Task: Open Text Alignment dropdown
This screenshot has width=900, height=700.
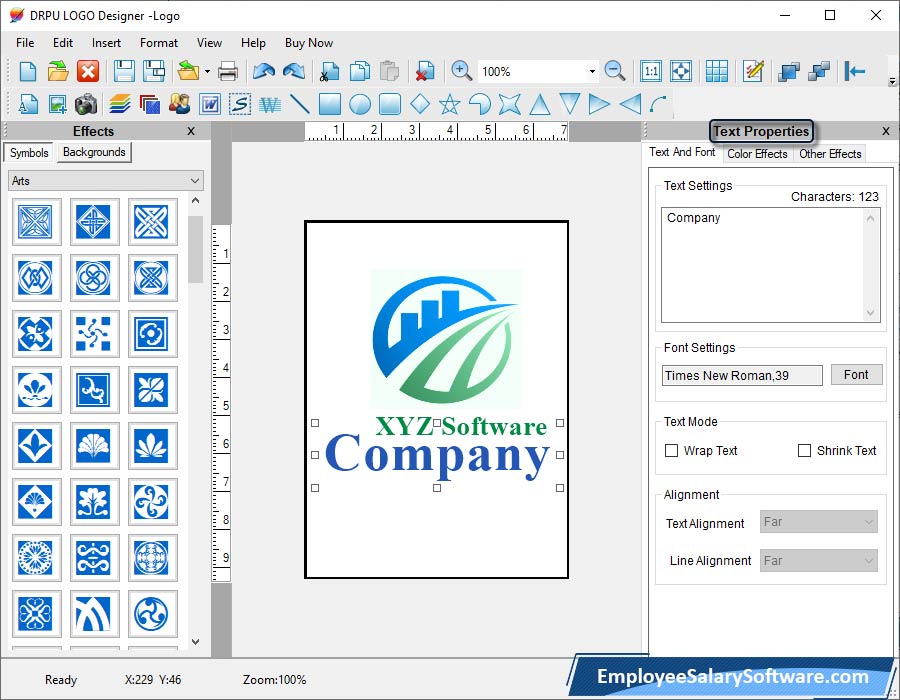Action: click(818, 522)
